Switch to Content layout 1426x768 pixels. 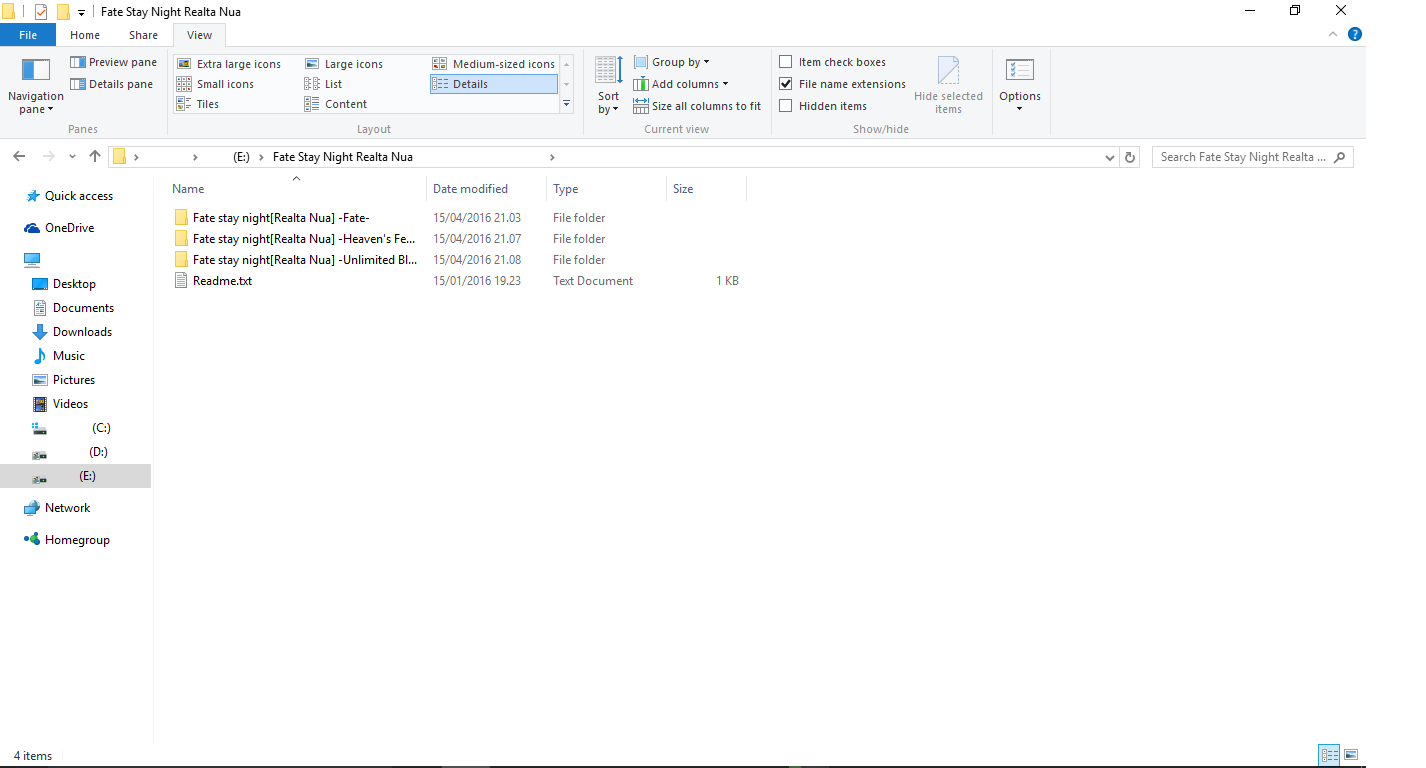pos(336,104)
